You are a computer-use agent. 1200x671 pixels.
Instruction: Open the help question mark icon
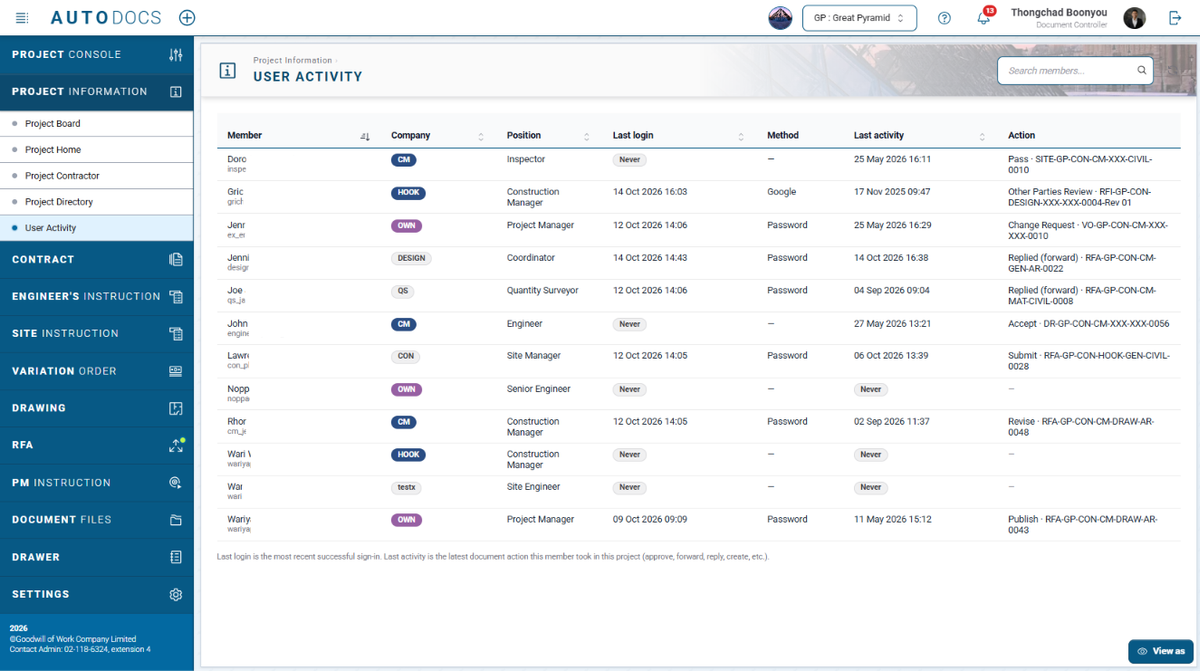tap(944, 18)
